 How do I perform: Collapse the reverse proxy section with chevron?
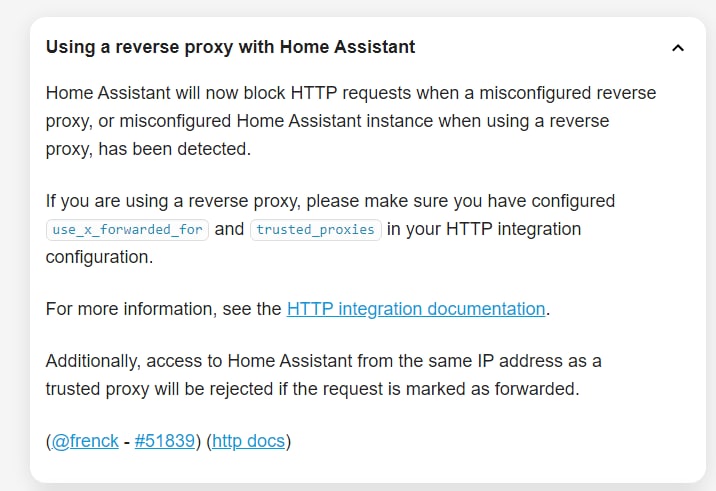click(678, 48)
